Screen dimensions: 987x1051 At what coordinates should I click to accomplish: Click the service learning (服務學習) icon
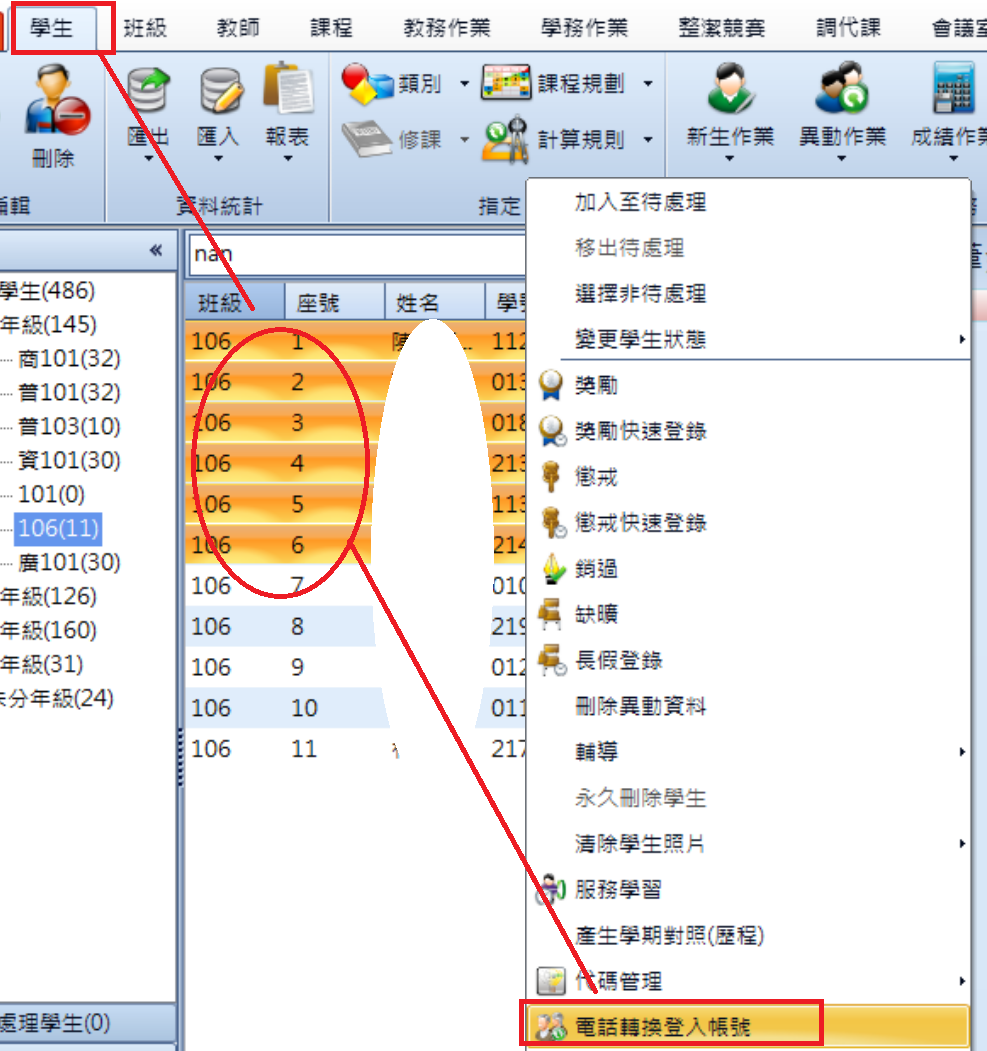[x=552, y=889]
